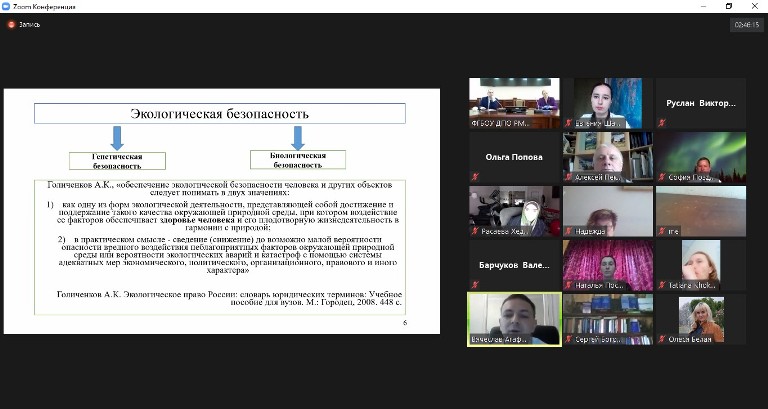Select София's northern lights video tile

700,154
